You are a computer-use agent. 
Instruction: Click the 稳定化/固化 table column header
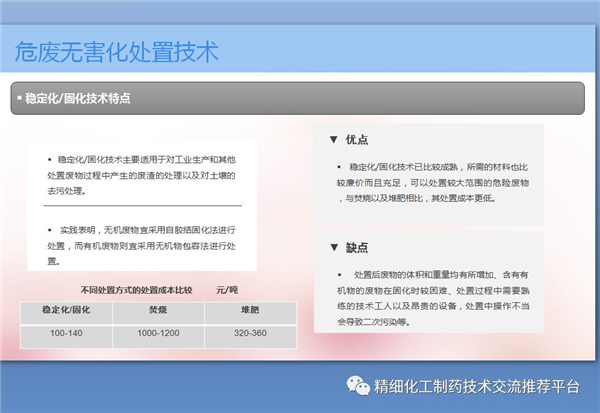[x=65, y=311]
